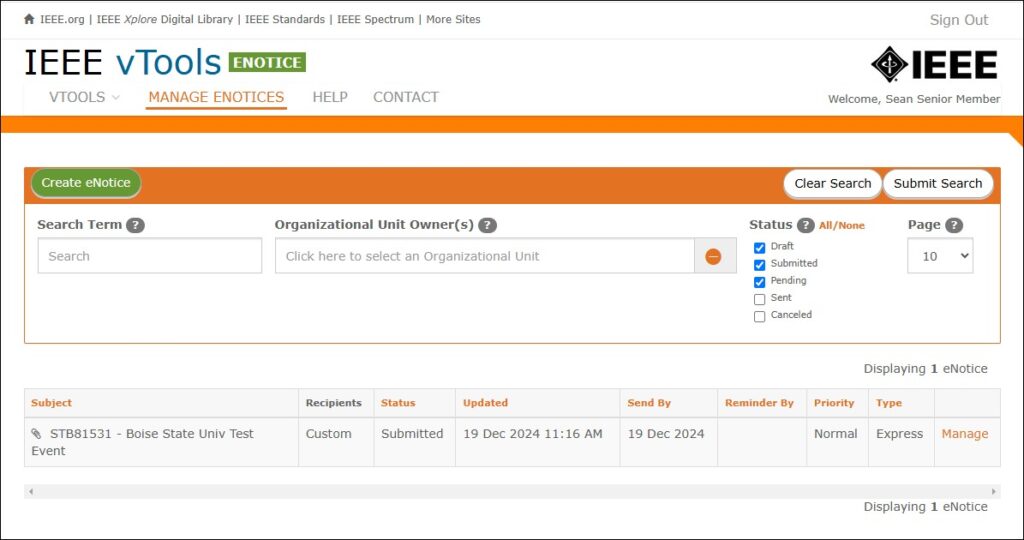Expand the VTOOLS navigation menu

click(x=84, y=97)
